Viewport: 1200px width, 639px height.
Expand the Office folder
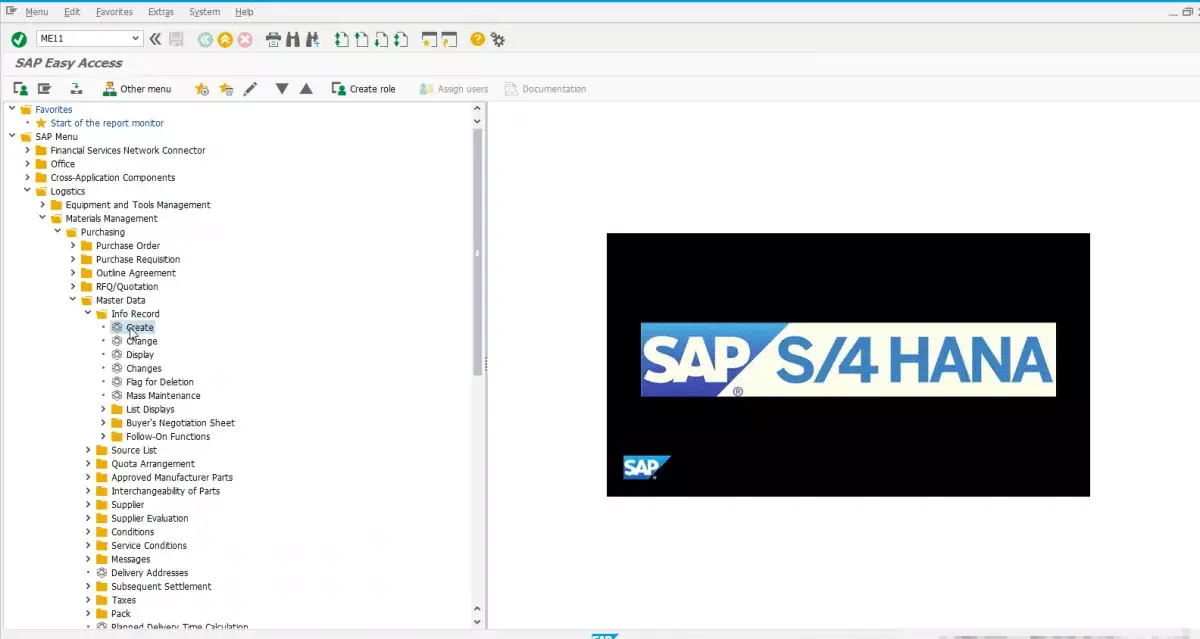click(x=28, y=164)
